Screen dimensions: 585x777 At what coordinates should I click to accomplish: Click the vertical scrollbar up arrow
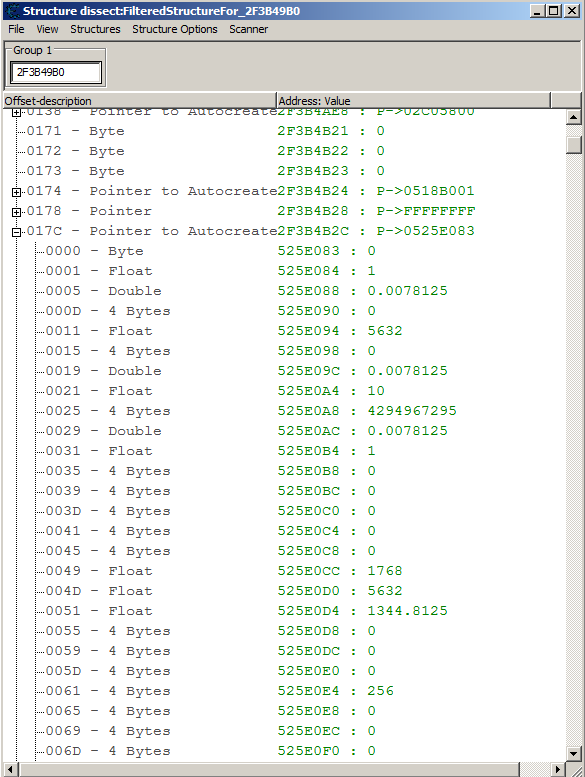[573, 117]
